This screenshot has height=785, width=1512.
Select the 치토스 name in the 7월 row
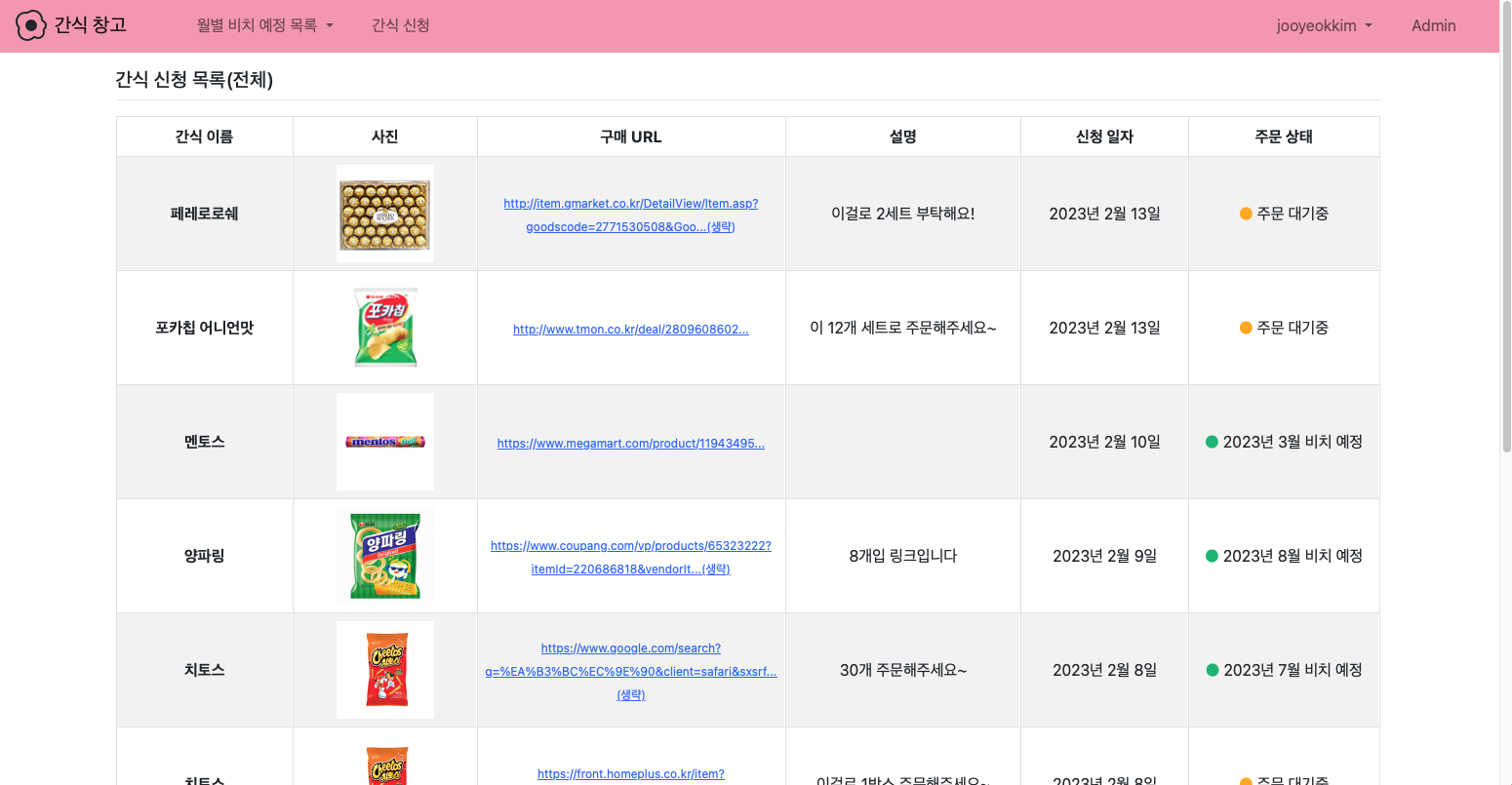[205, 670]
